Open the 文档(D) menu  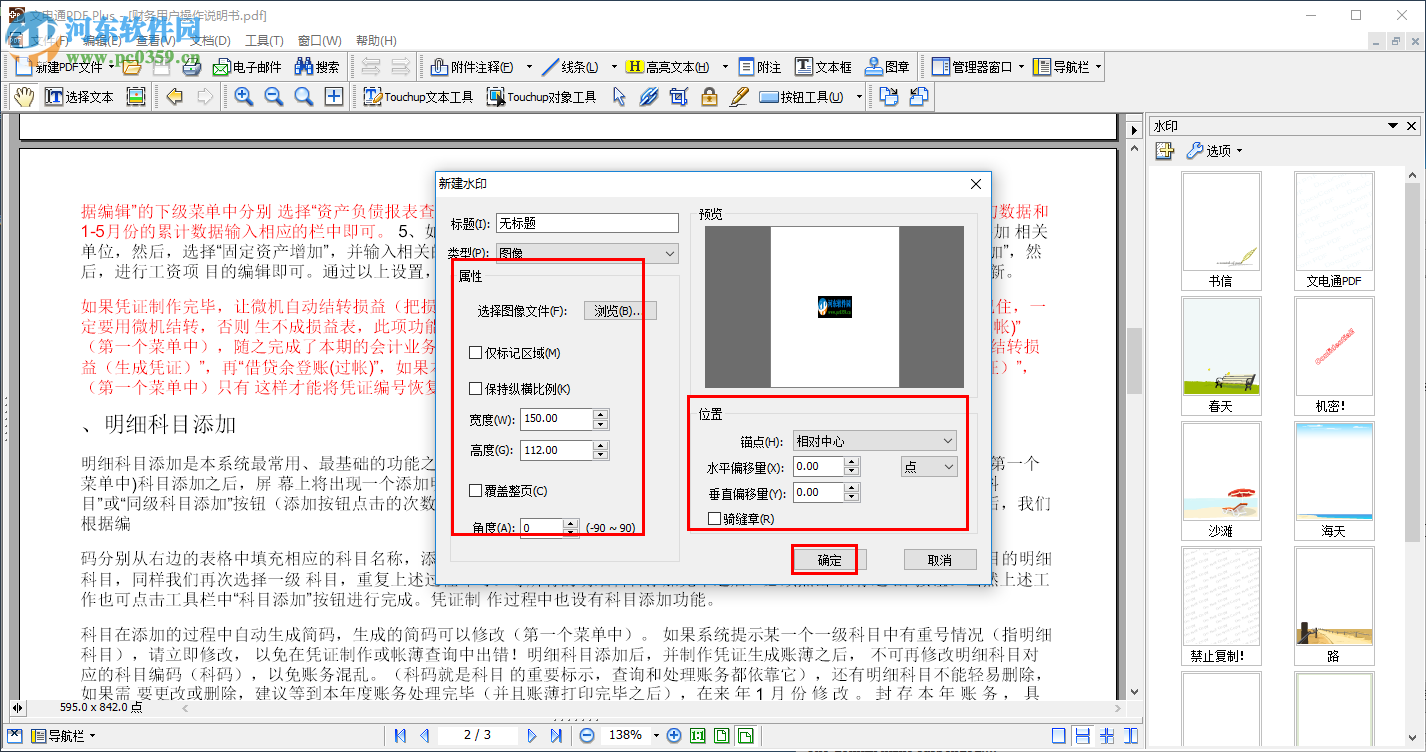click(210, 41)
